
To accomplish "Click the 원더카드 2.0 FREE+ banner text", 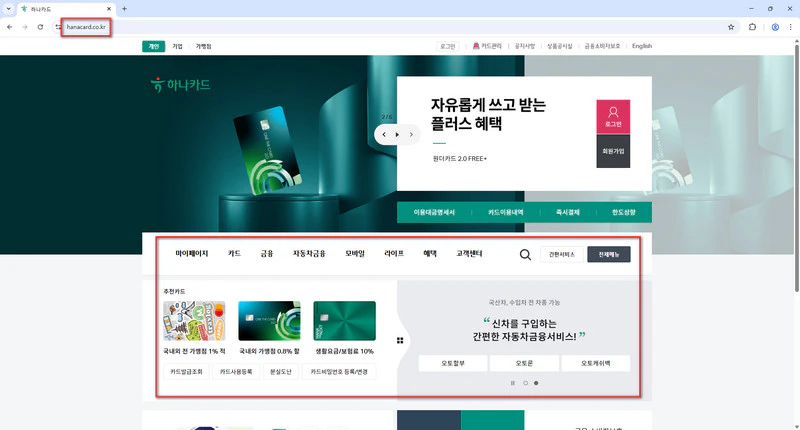I will pos(460,159).
